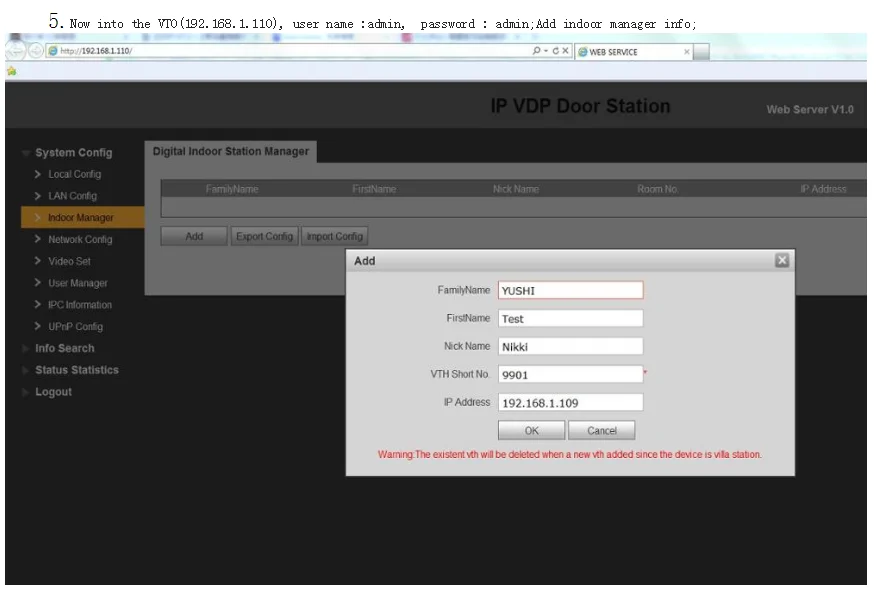The image size is (876, 603).
Task: Click the IP Address column header
Action: click(823, 189)
